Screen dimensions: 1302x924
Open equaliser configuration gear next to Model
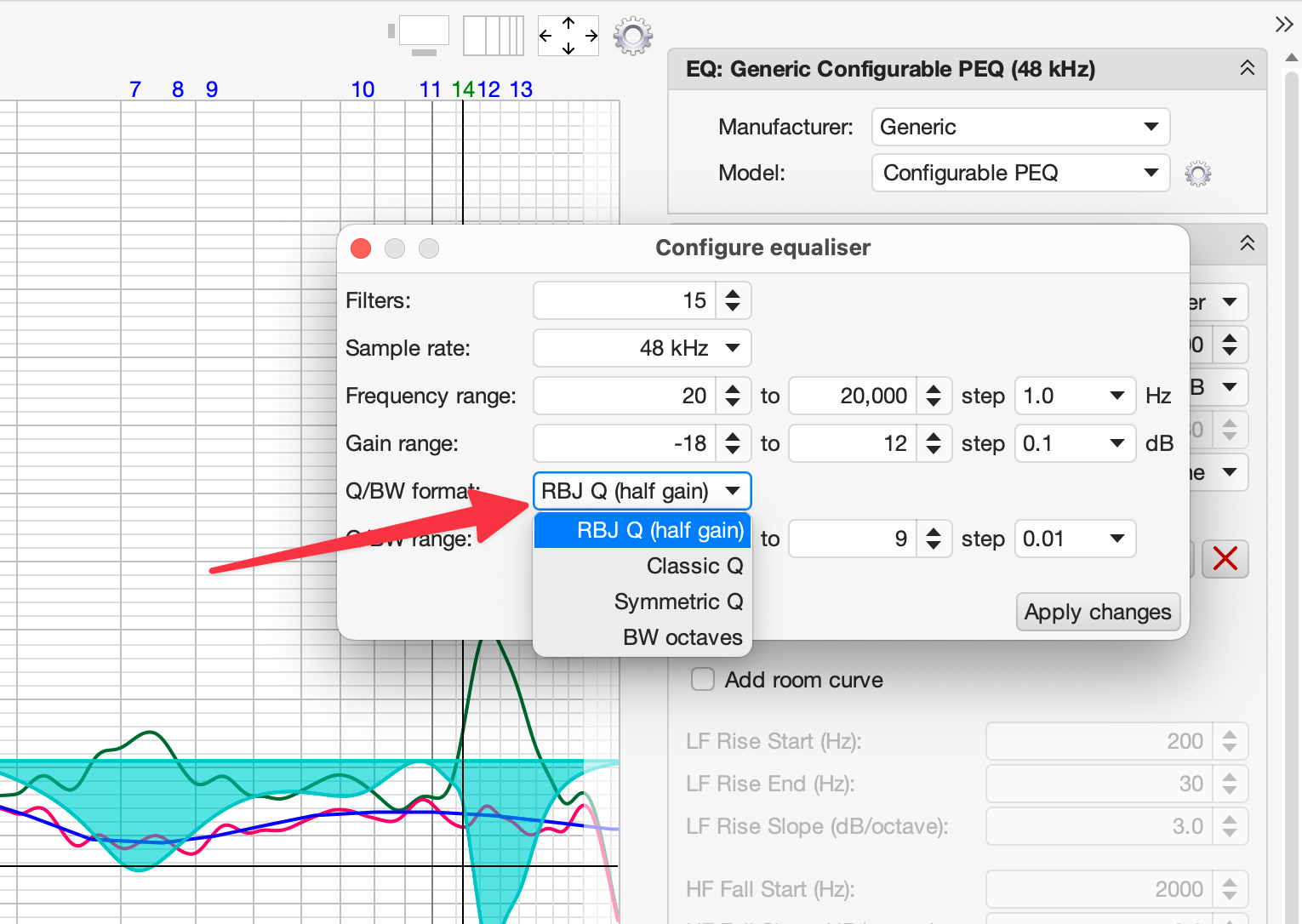click(1197, 174)
